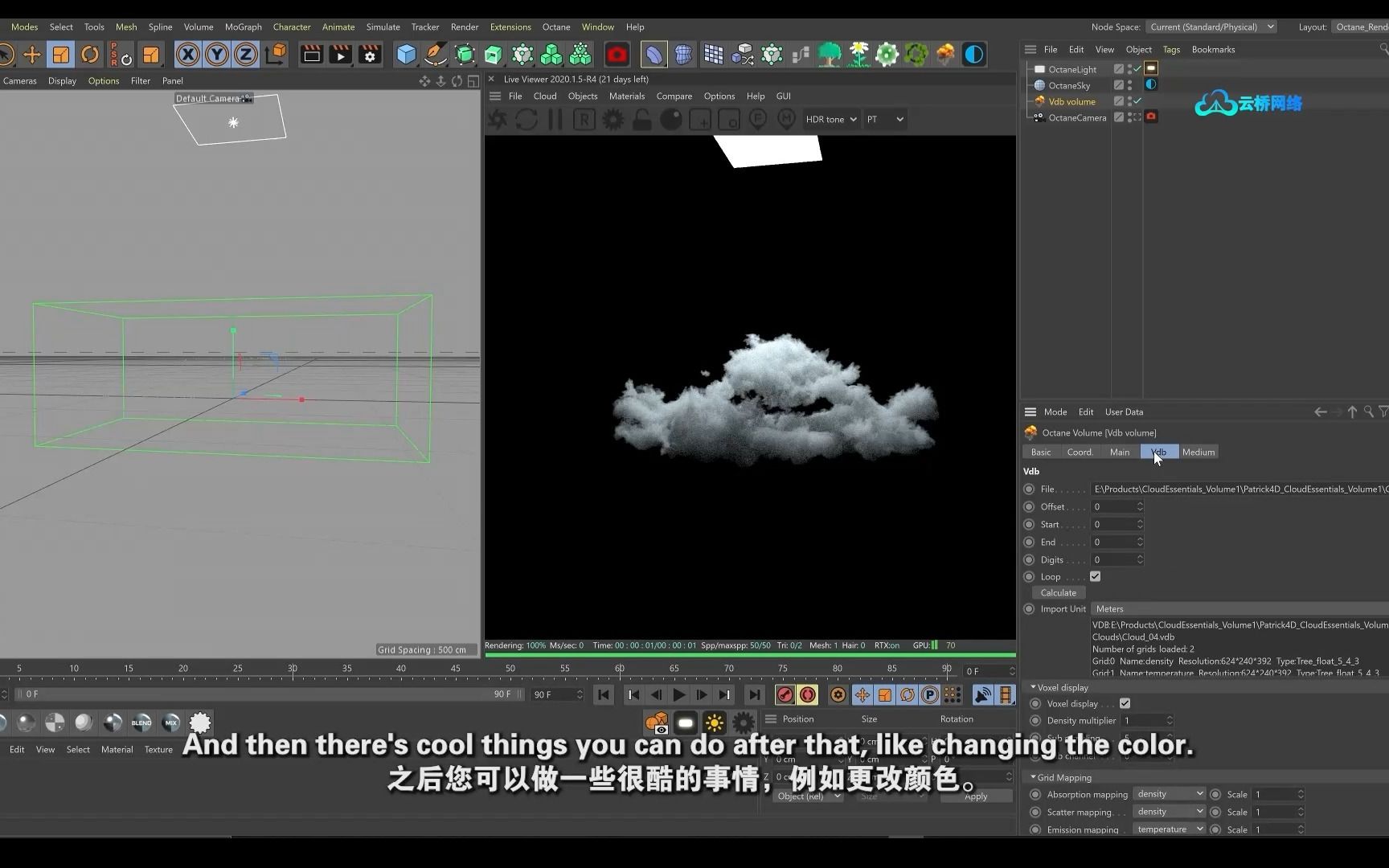
Task: Open the MoGraph menu
Action: [x=244, y=27]
